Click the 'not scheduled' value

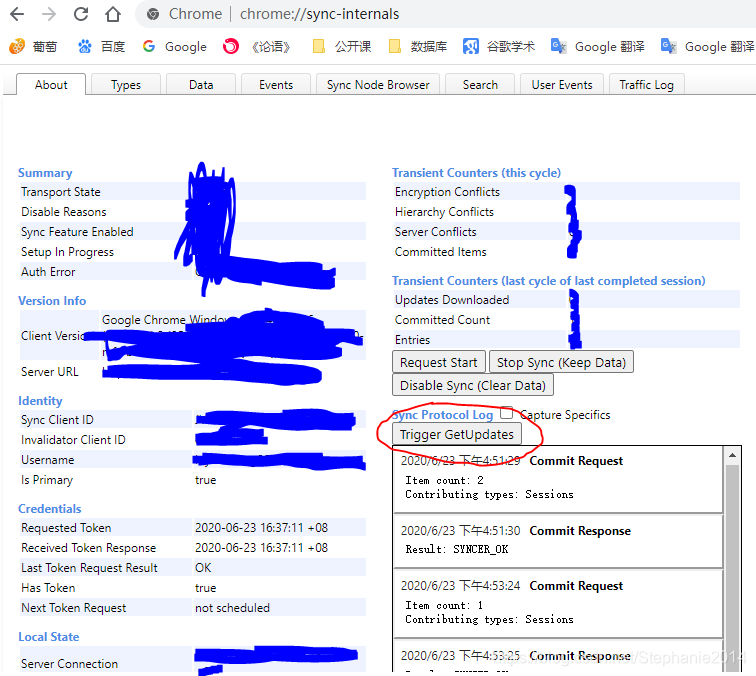pyautogui.click(x=232, y=608)
